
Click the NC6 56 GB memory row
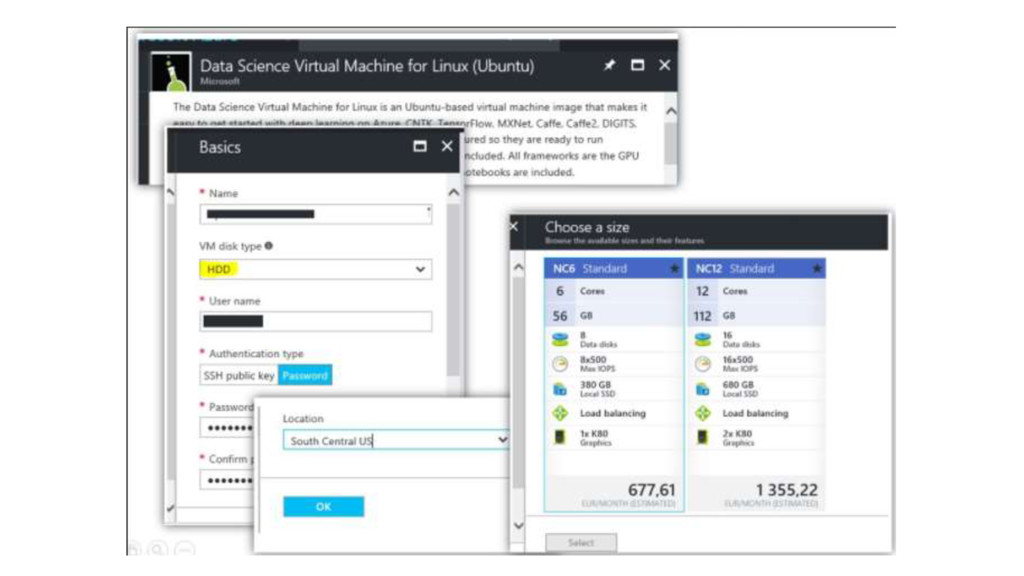coord(614,315)
